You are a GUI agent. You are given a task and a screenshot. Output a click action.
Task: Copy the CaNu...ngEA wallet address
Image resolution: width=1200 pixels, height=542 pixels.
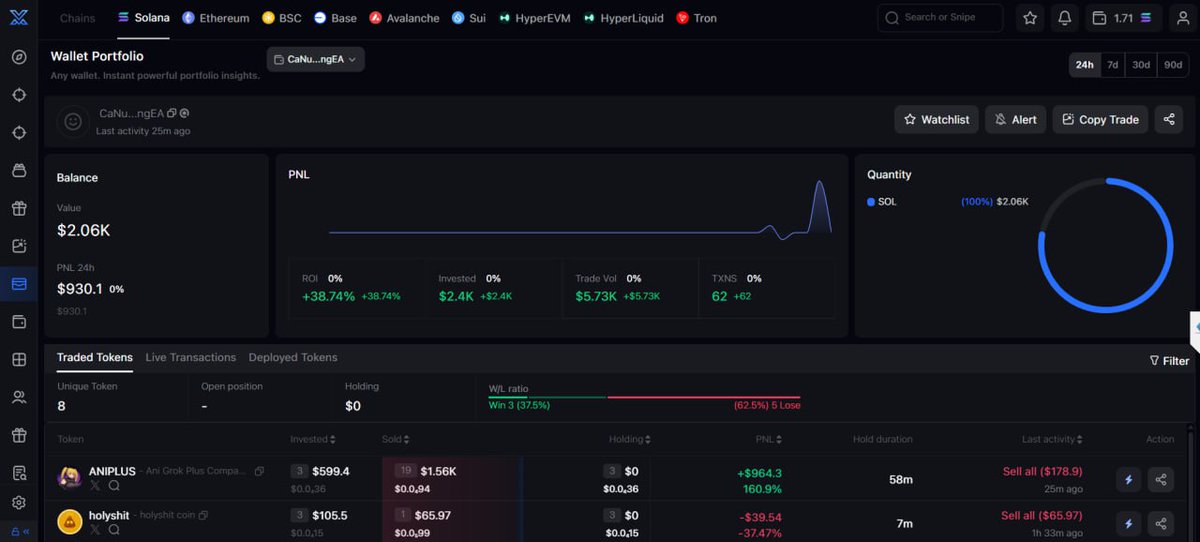click(x=172, y=113)
